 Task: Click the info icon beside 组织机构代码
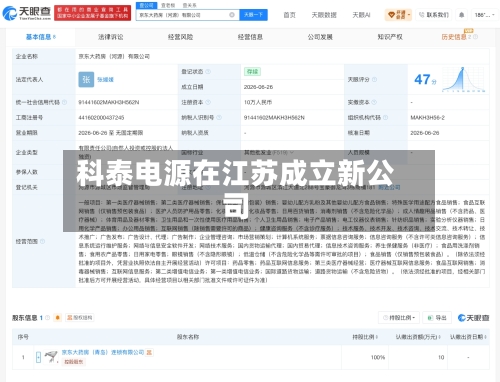tap(385, 118)
